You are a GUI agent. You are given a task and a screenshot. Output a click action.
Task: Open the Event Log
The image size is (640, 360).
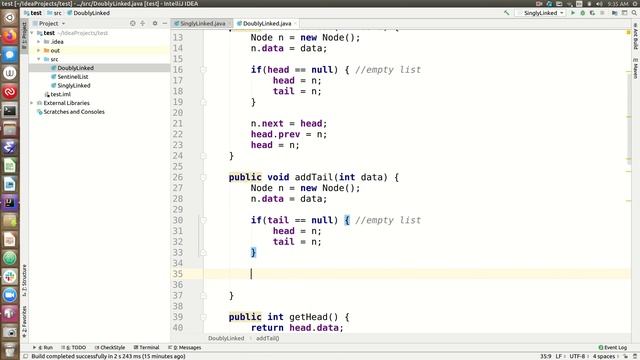click(x=613, y=347)
